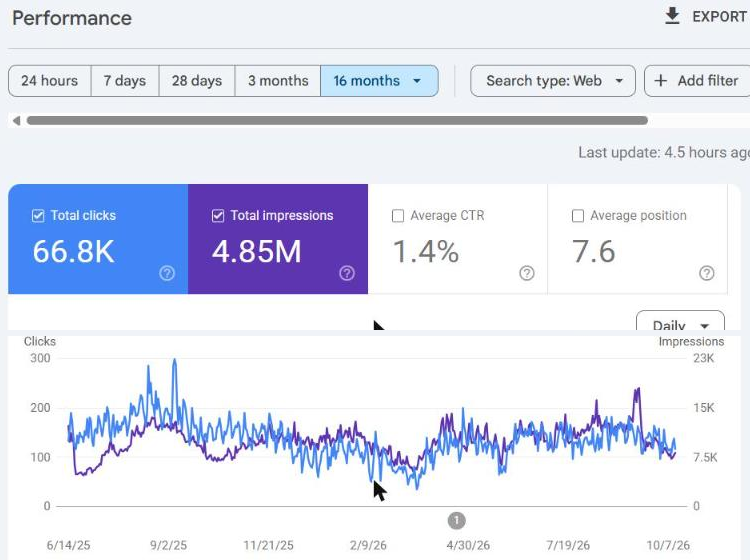Click the 6/14/25 axis date label
The height and width of the screenshot is (560, 750).
point(68,545)
